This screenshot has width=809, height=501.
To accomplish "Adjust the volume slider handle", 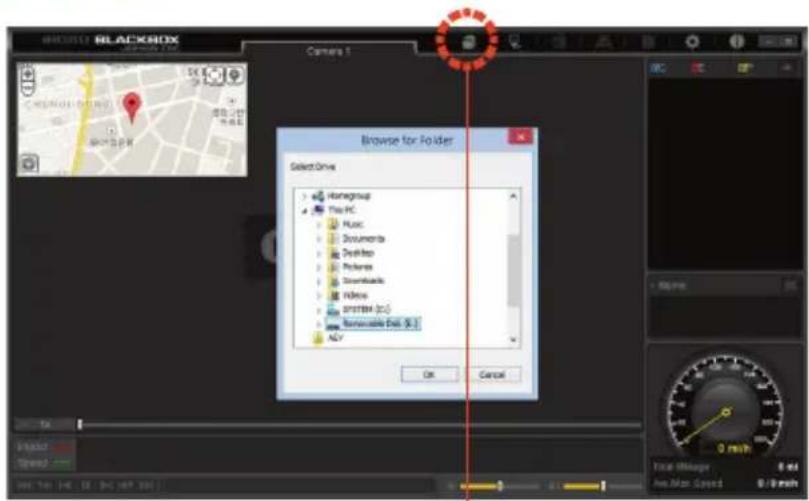I will coord(499,486).
